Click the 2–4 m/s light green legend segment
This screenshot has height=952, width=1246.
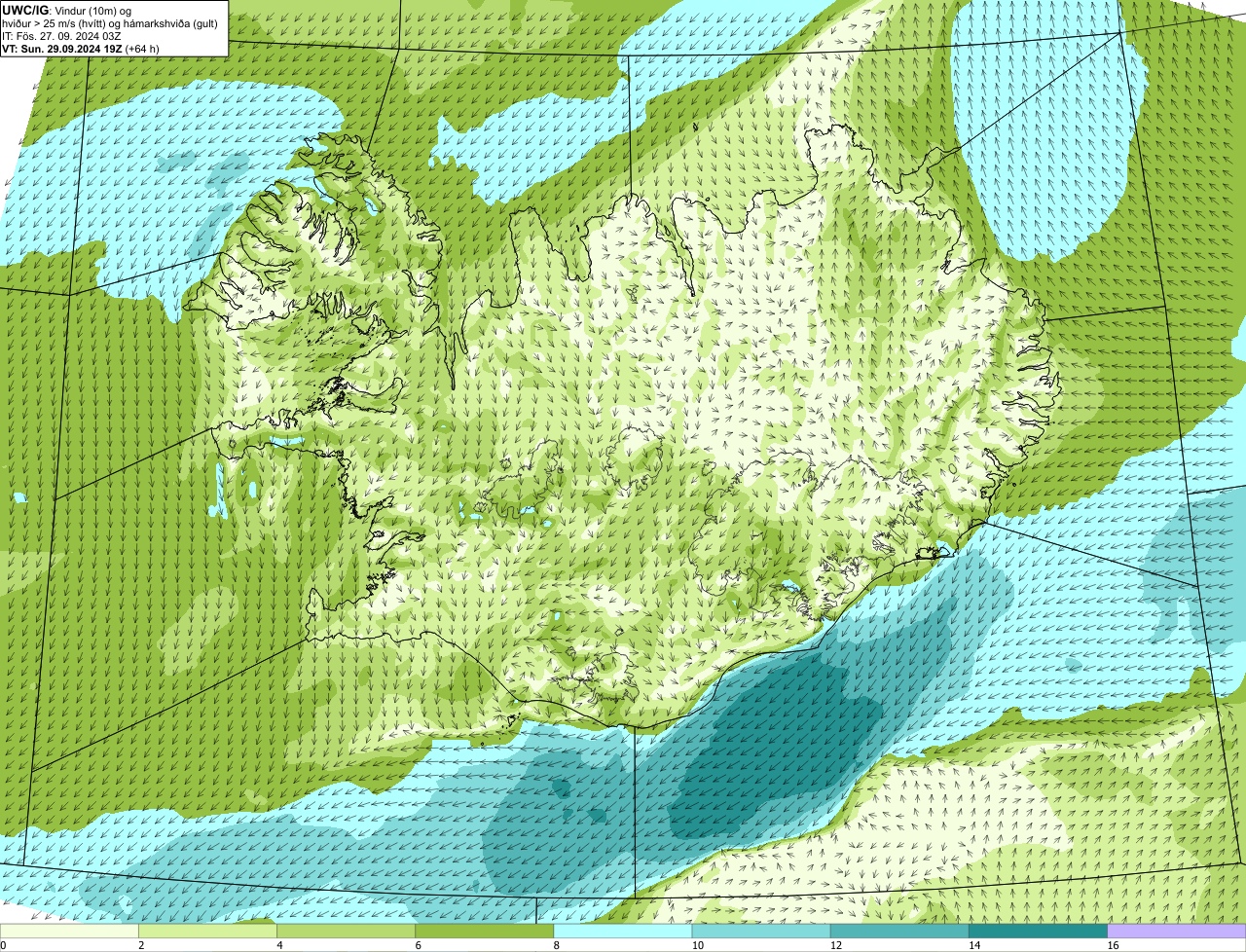(x=207, y=932)
